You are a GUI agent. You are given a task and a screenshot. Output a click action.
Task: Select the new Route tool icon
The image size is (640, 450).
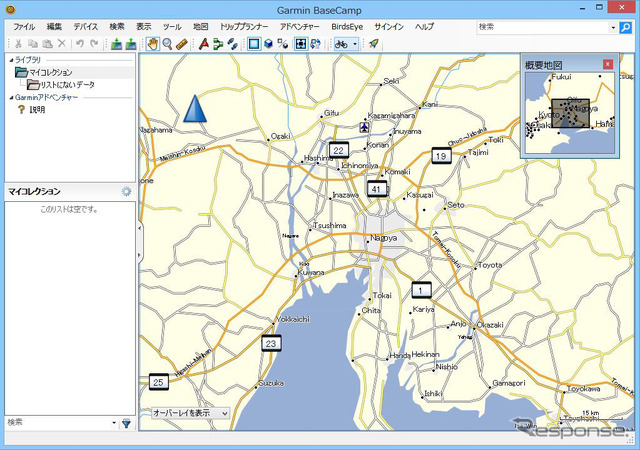pyautogui.click(x=218, y=44)
